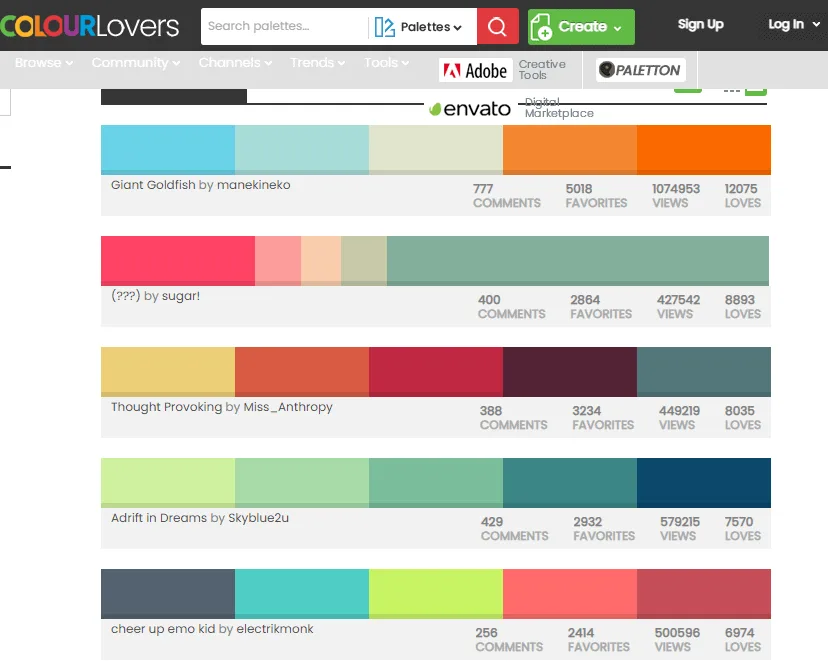Screen dimensions: 828x667
Task: Click the Create document plus icon
Action: (541, 27)
